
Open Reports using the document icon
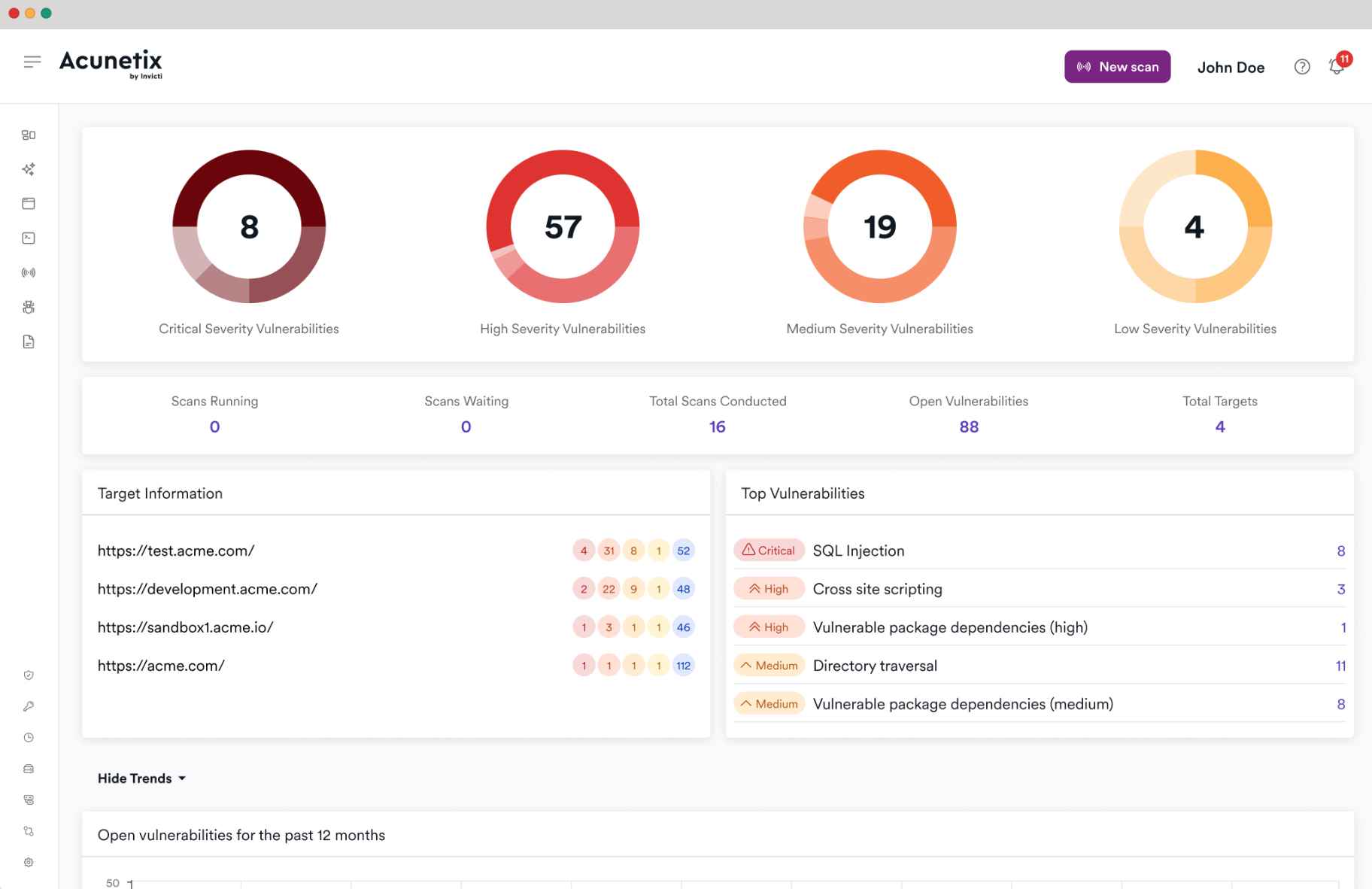(x=29, y=341)
